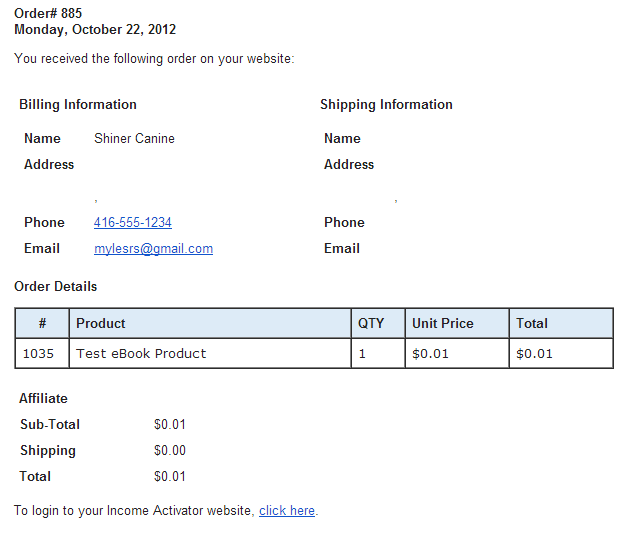Viewport: 629px width, 536px height.
Task: Click the Billing Information heading
Action: tap(78, 105)
